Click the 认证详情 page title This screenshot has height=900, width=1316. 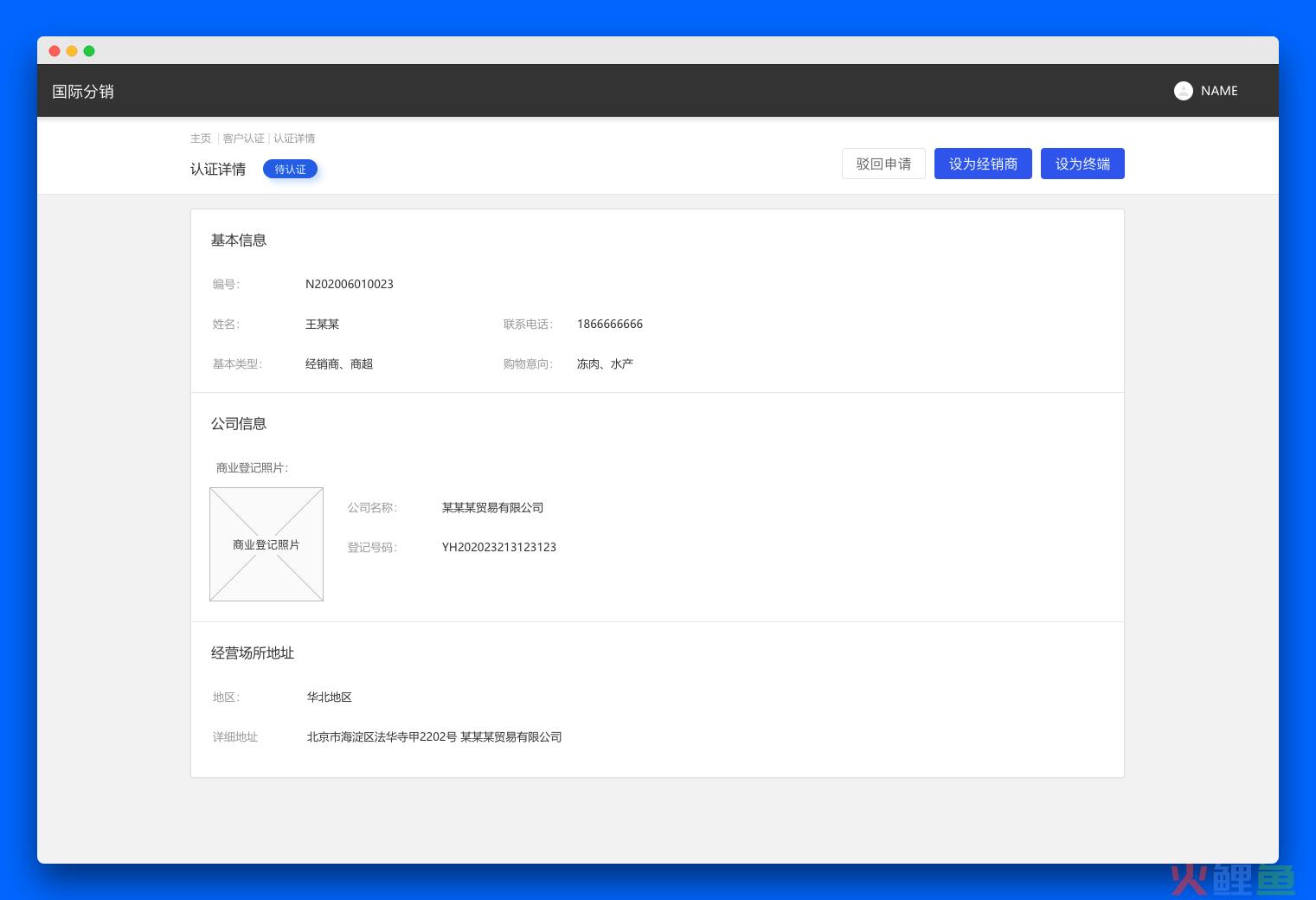pyautogui.click(x=218, y=170)
